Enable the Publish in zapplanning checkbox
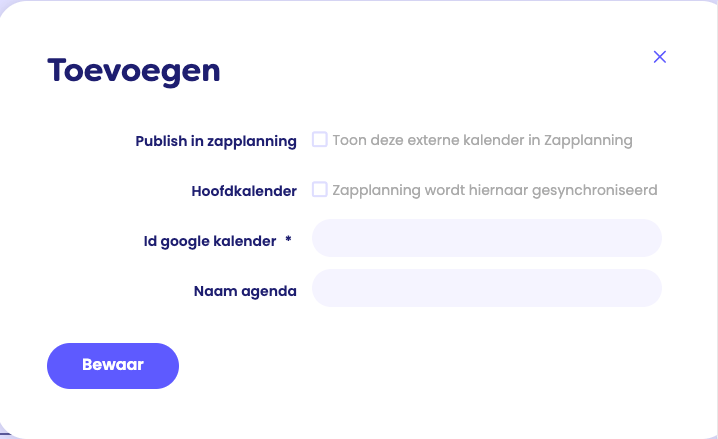 click(x=320, y=139)
